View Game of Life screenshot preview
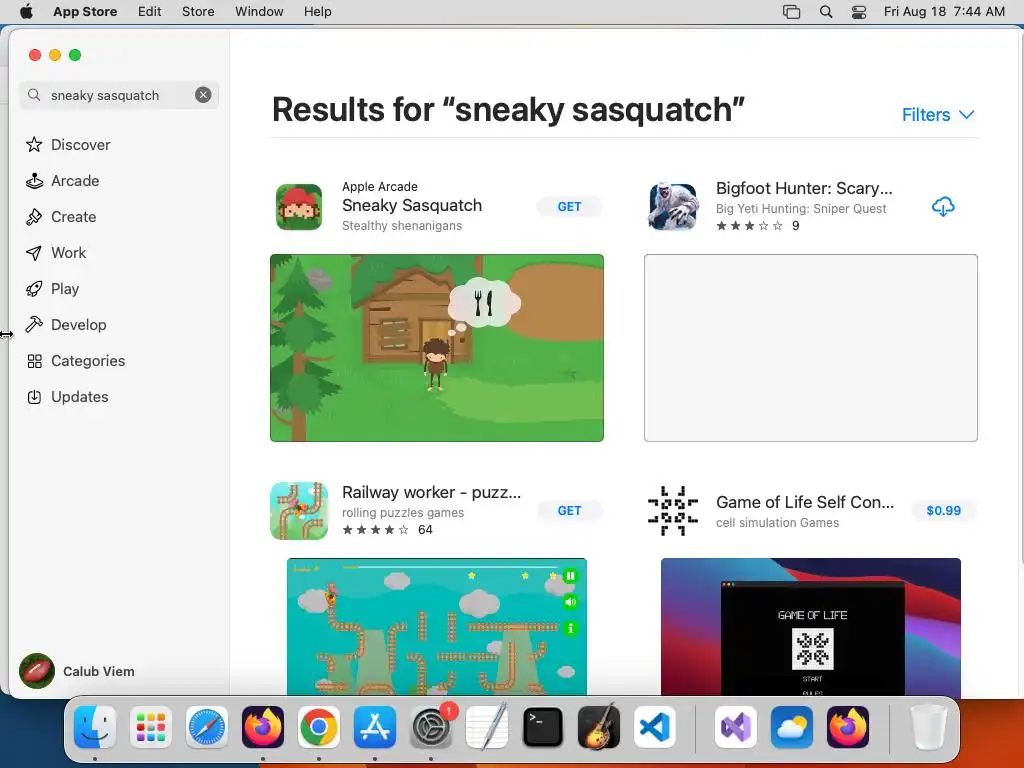 click(810, 627)
